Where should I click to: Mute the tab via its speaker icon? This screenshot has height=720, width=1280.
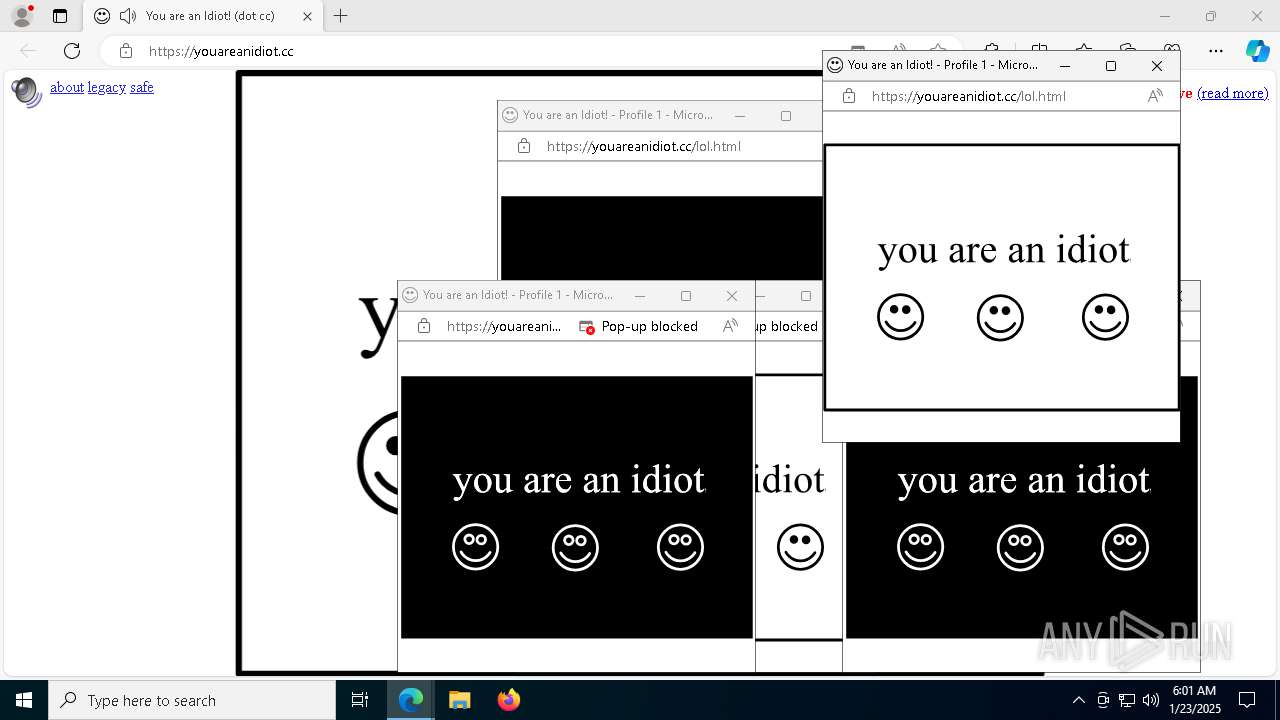128,16
